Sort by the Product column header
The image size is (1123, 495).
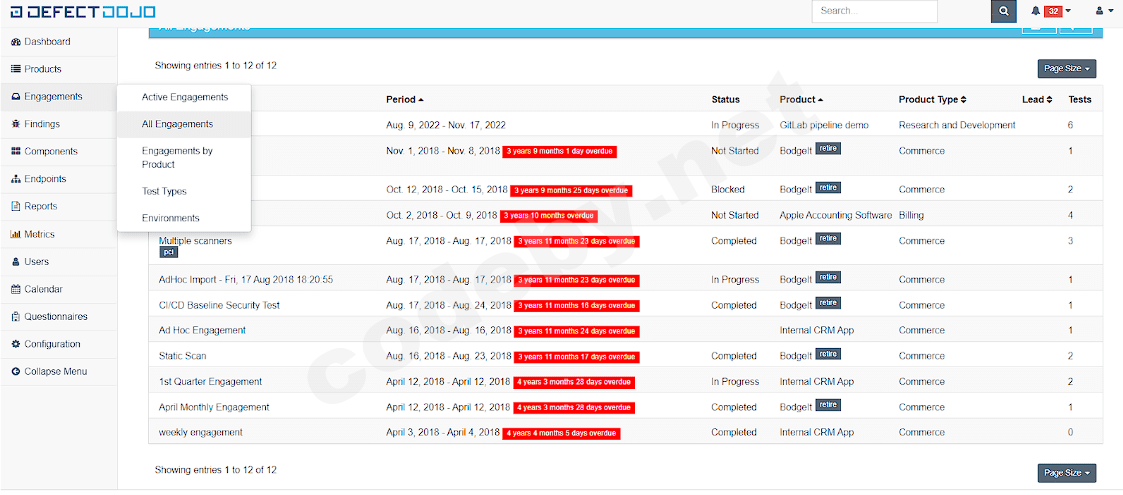[x=801, y=100]
